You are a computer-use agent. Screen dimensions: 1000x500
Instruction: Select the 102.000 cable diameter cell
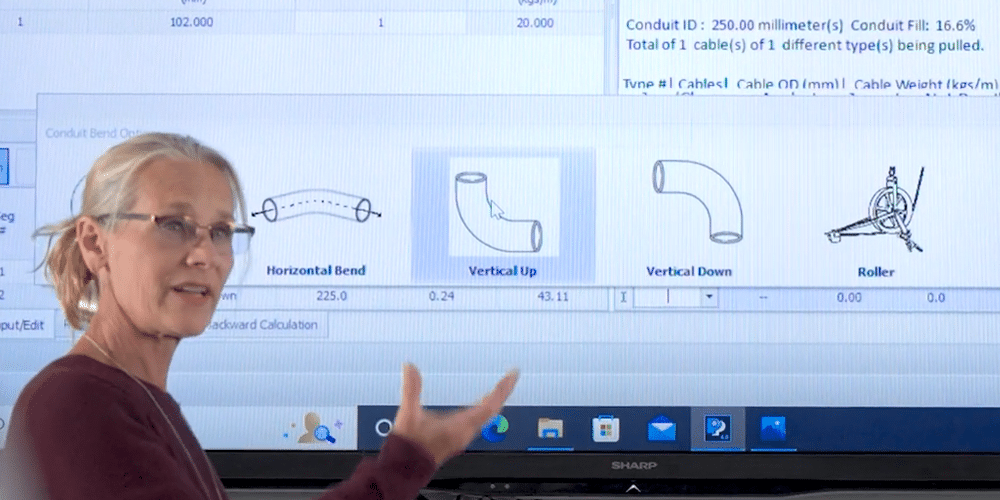click(191, 23)
